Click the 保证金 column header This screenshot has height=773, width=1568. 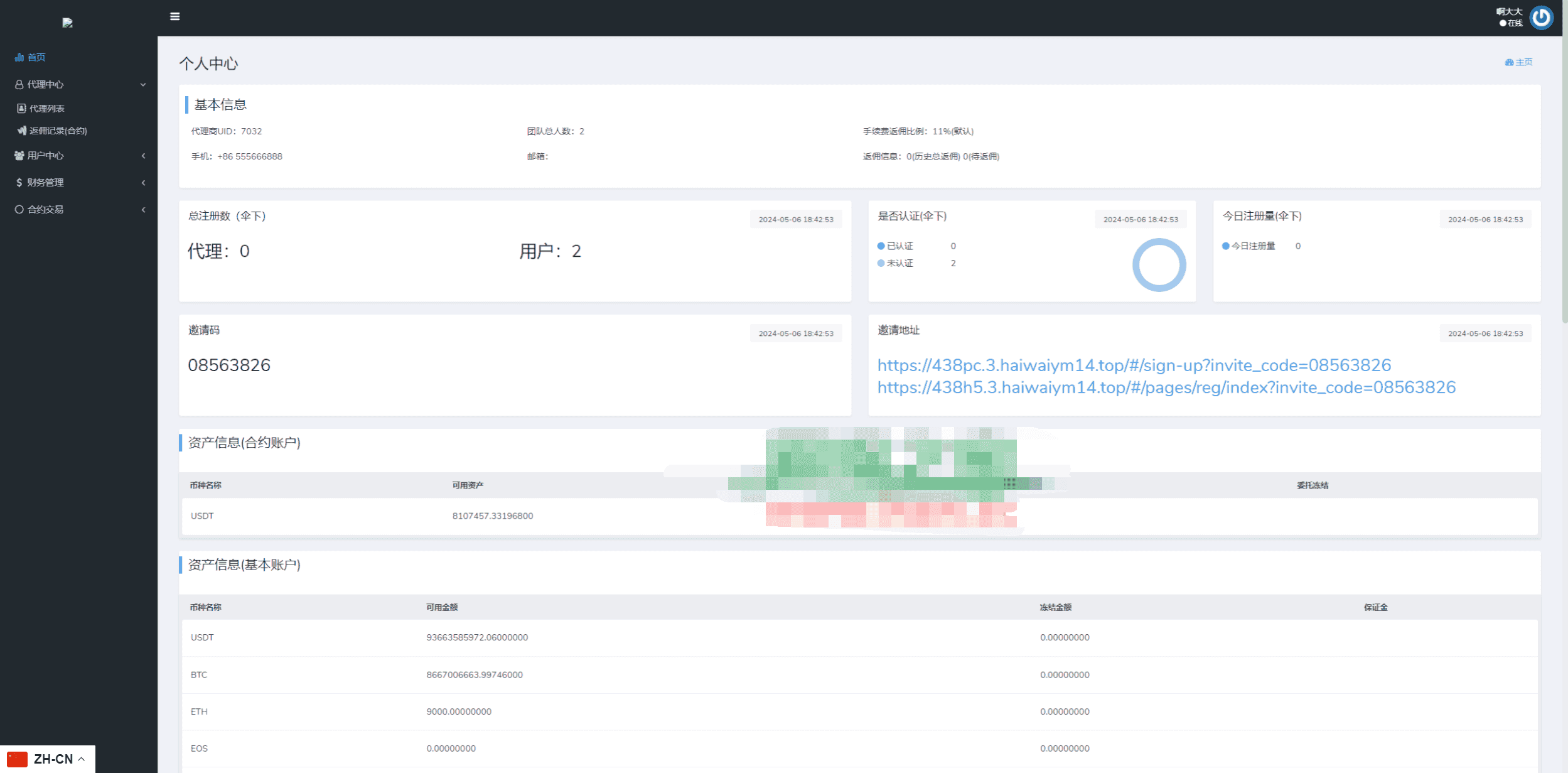click(x=1375, y=607)
